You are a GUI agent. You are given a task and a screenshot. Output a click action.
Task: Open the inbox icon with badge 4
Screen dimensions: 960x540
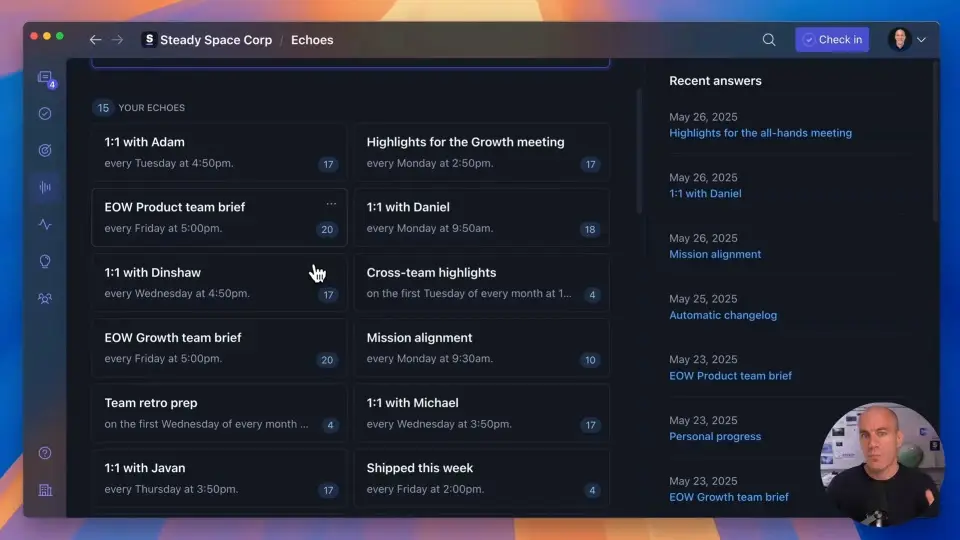tap(45, 78)
